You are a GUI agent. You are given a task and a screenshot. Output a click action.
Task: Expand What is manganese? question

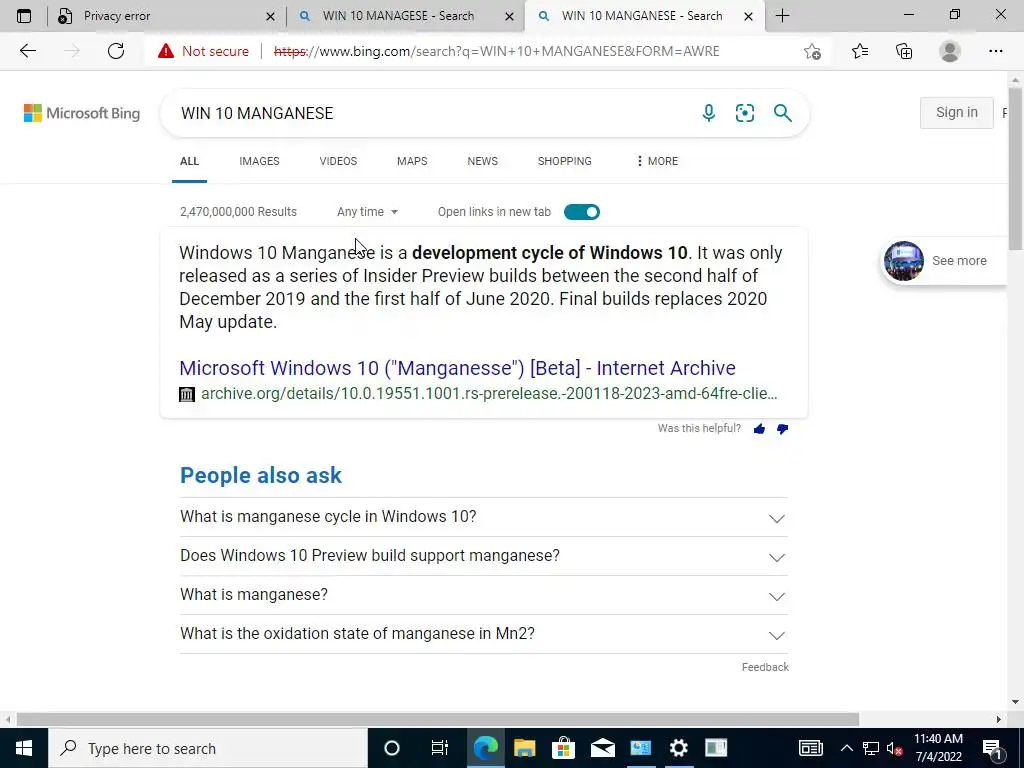(x=483, y=595)
